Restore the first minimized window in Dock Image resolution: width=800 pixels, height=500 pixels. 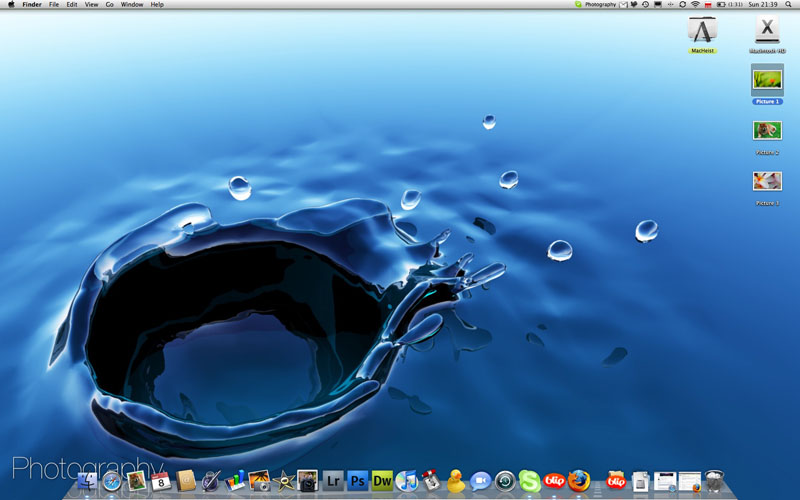pyautogui.click(x=665, y=481)
